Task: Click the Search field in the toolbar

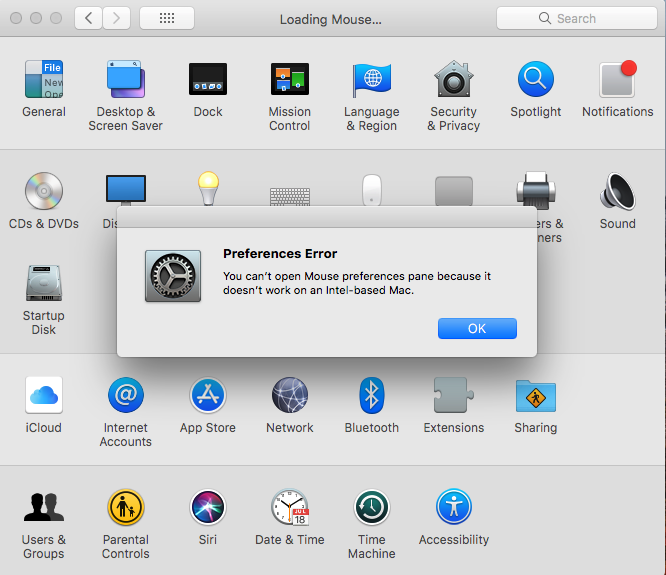Action: 577,18
